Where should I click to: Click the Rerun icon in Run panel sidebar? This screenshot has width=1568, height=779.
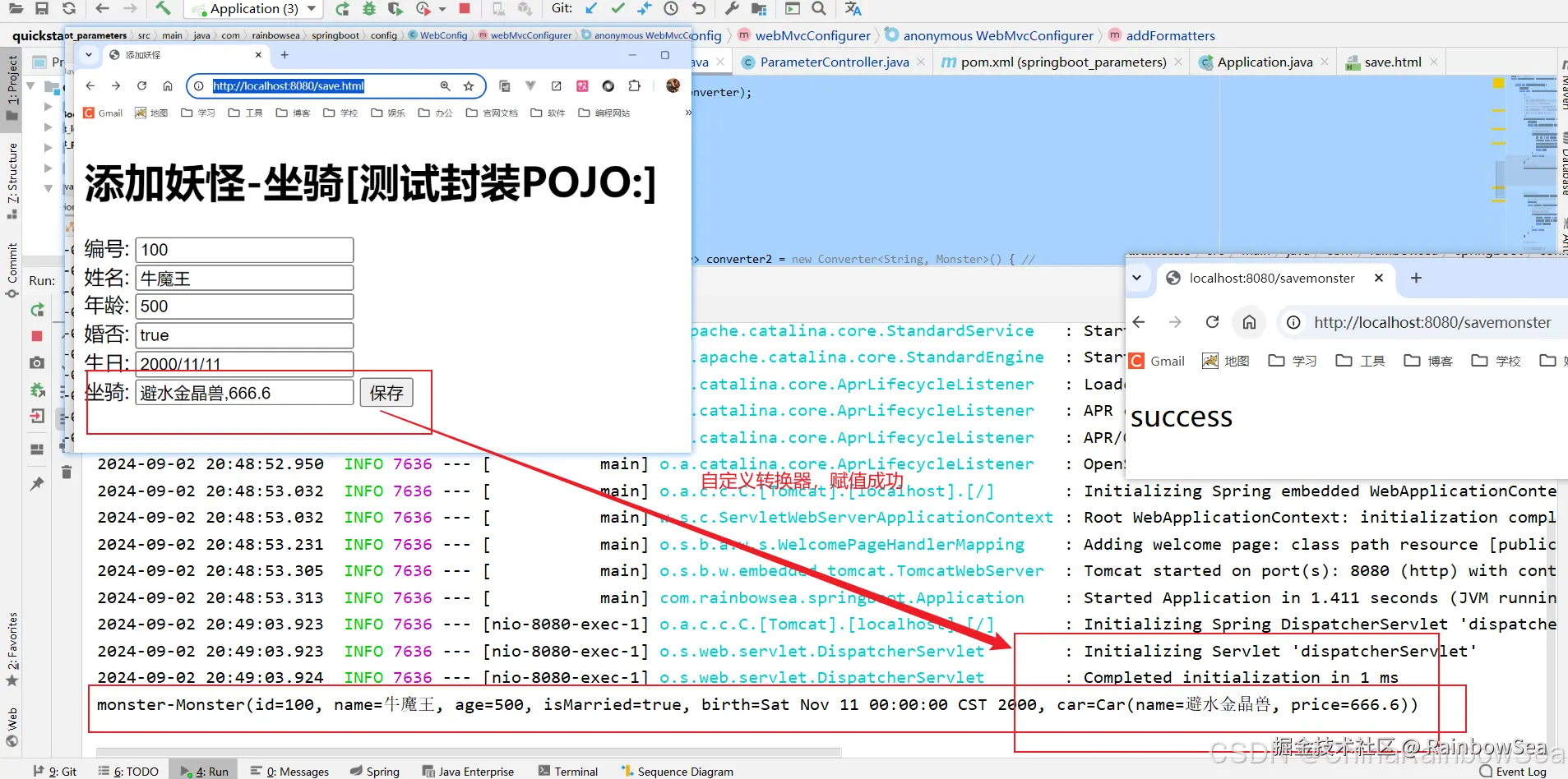[37, 310]
